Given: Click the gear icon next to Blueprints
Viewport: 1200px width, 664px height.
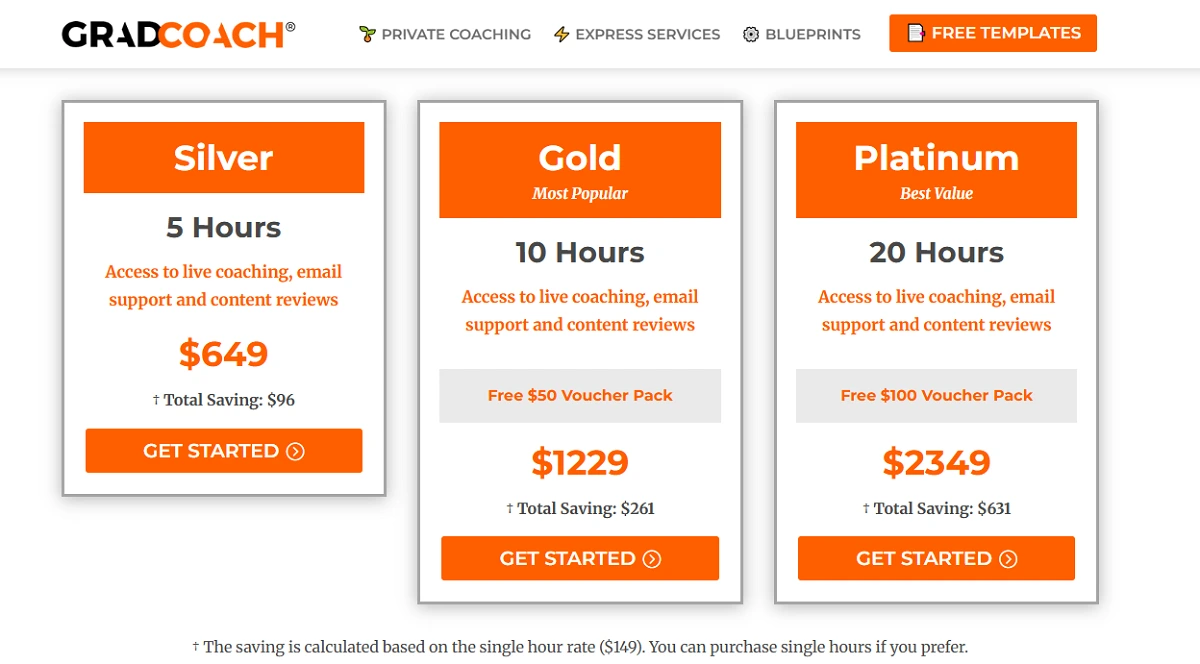Looking at the screenshot, I should 751,34.
